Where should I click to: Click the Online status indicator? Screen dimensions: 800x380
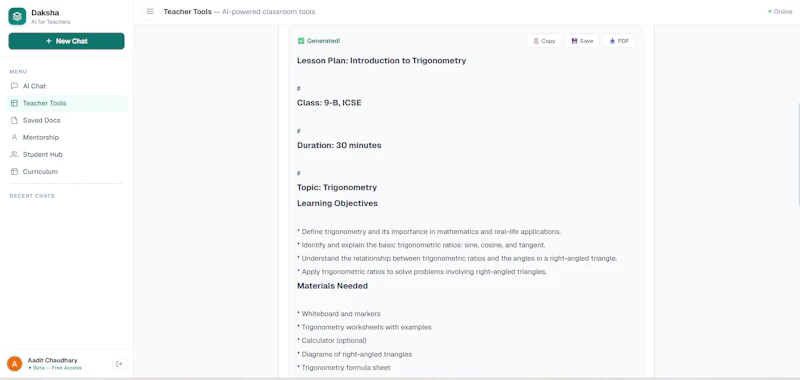(780, 12)
